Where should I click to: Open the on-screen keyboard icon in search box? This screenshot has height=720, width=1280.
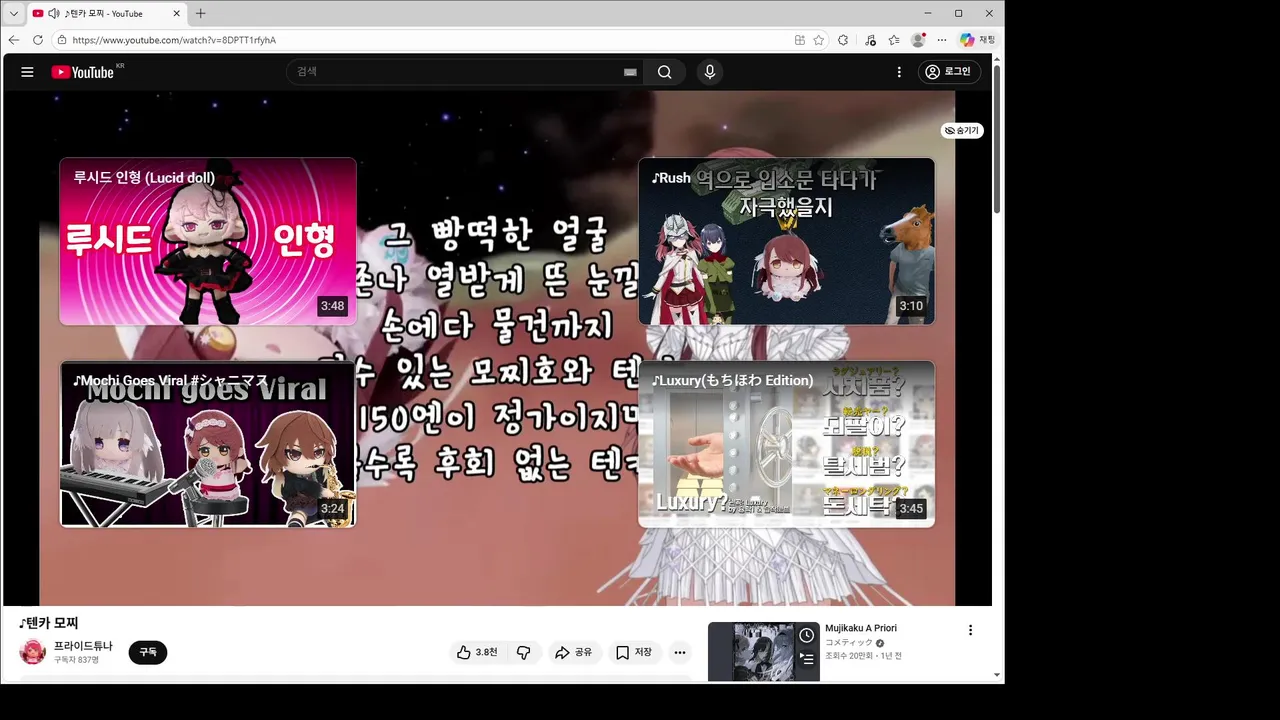click(630, 72)
